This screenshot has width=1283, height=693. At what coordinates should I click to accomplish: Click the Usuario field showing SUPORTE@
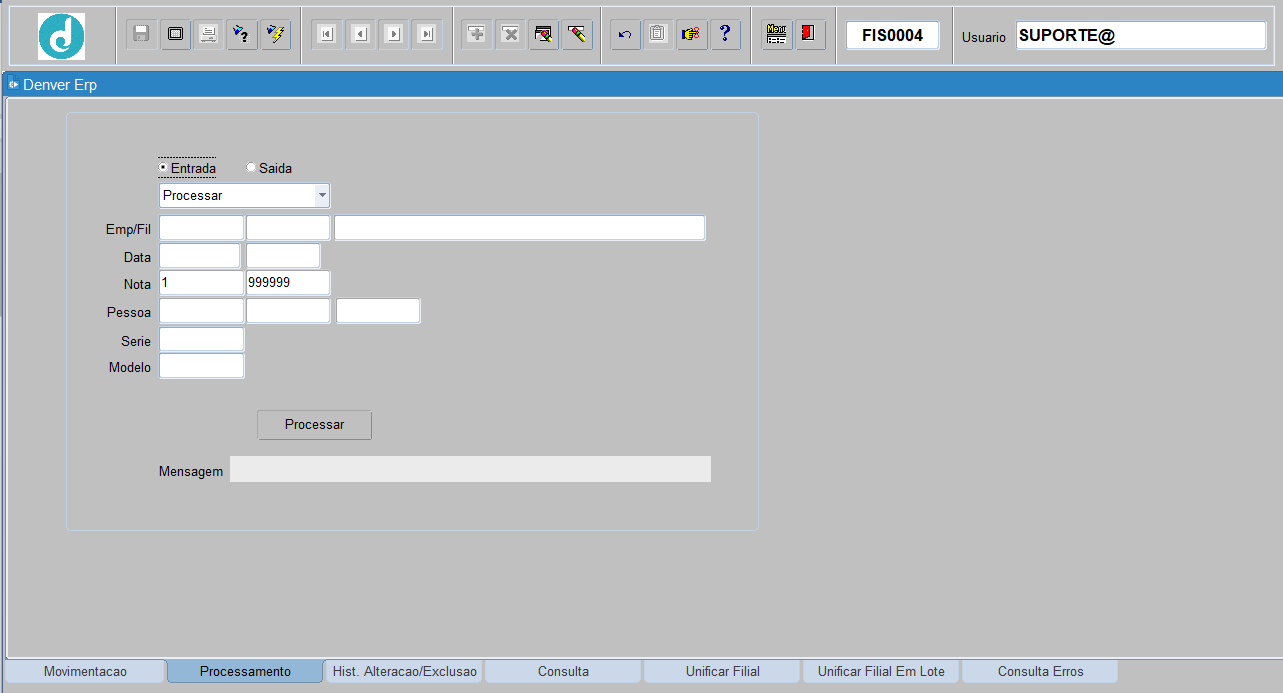[x=1140, y=36]
